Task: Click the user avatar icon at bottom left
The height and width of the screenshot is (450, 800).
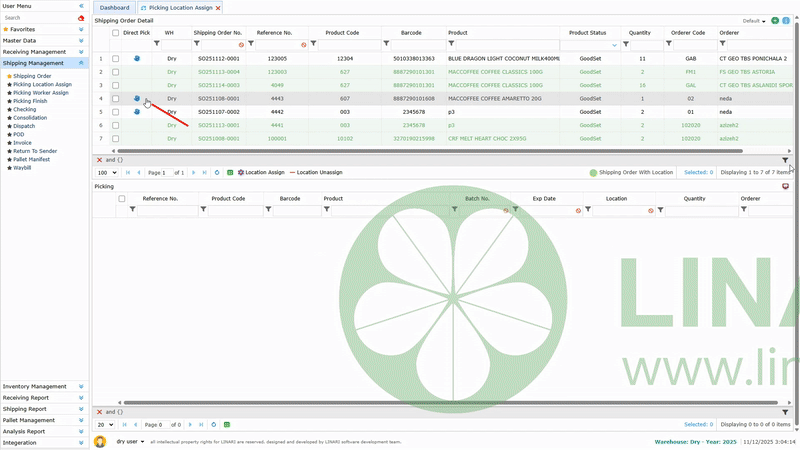Action: coord(100,441)
